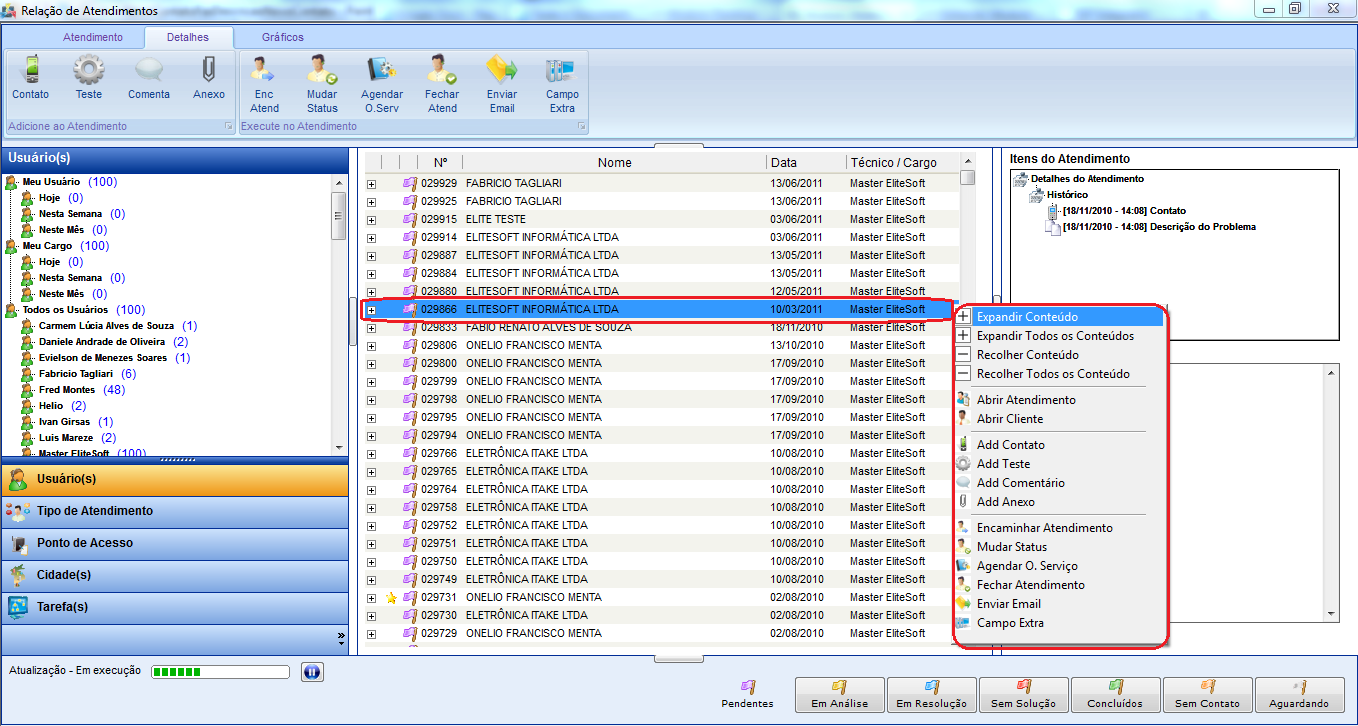Open the Tipo de Atendimento panel
The width and height of the screenshot is (1358, 726).
click(x=95, y=511)
